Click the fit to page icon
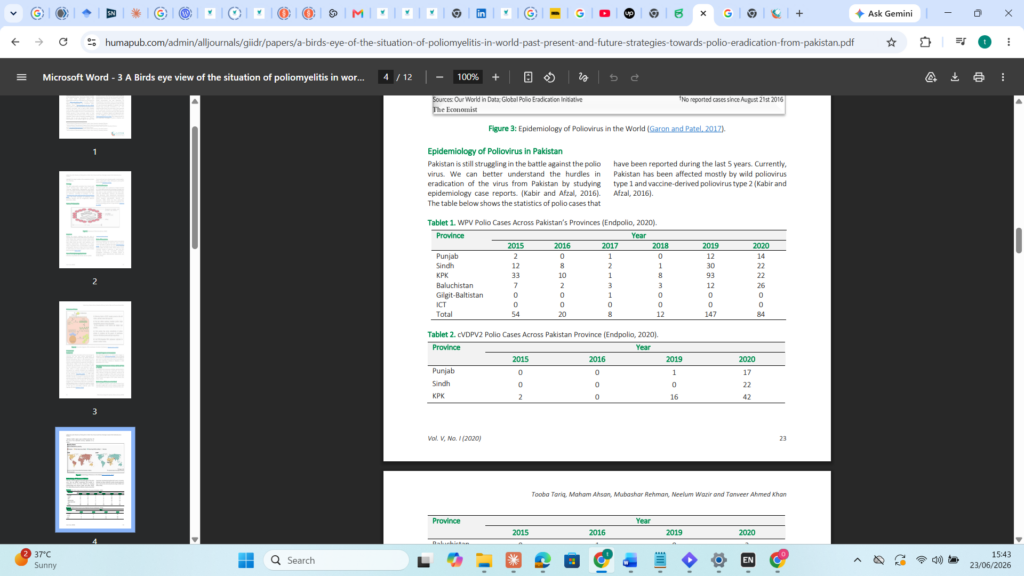Viewport: 1024px width, 576px height. pyautogui.click(x=528, y=77)
